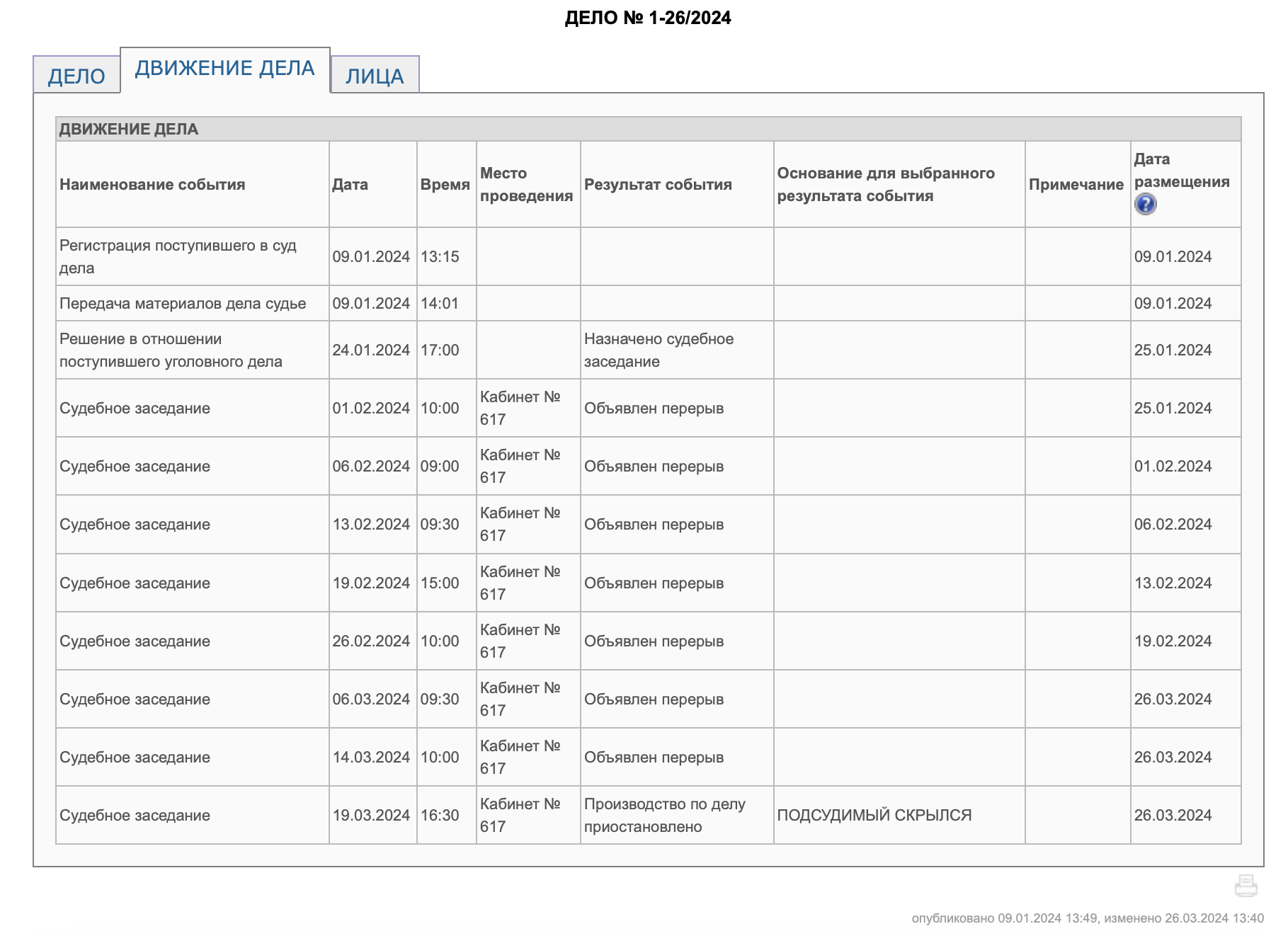1288x936 pixels.
Task: Click the hearing date 01.02.2024
Action: 371,408
